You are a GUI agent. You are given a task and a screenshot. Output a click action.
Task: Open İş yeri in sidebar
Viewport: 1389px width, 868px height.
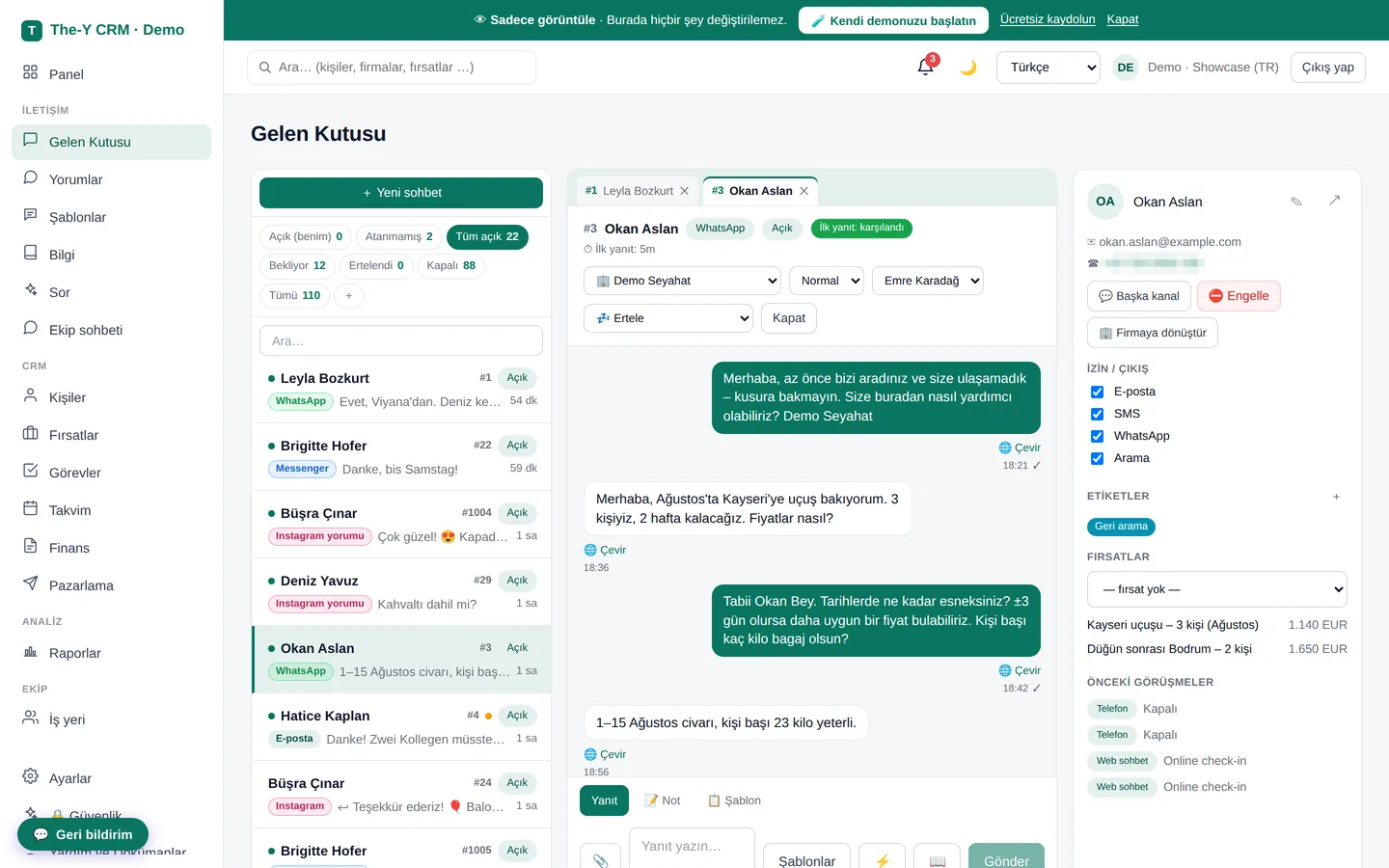click(x=111, y=719)
